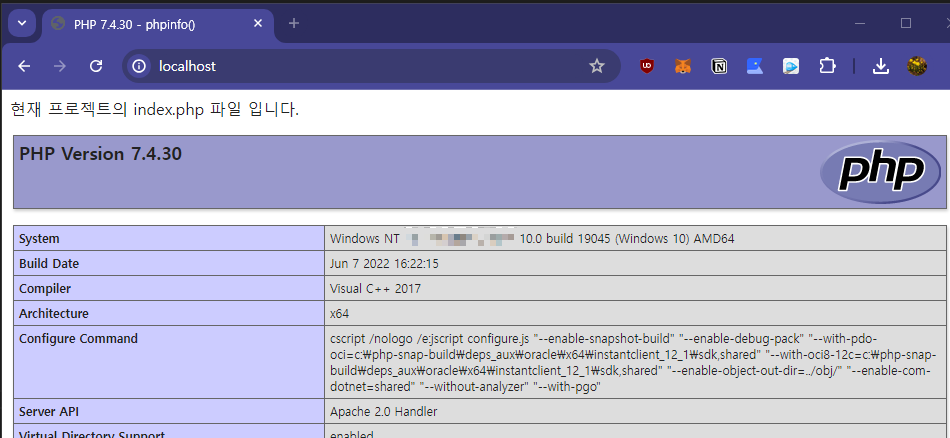This screenshot has height=438, width=950.
Task: Select the PHP Version 7.4.30 heading
Action: click(x=101, y=154)
